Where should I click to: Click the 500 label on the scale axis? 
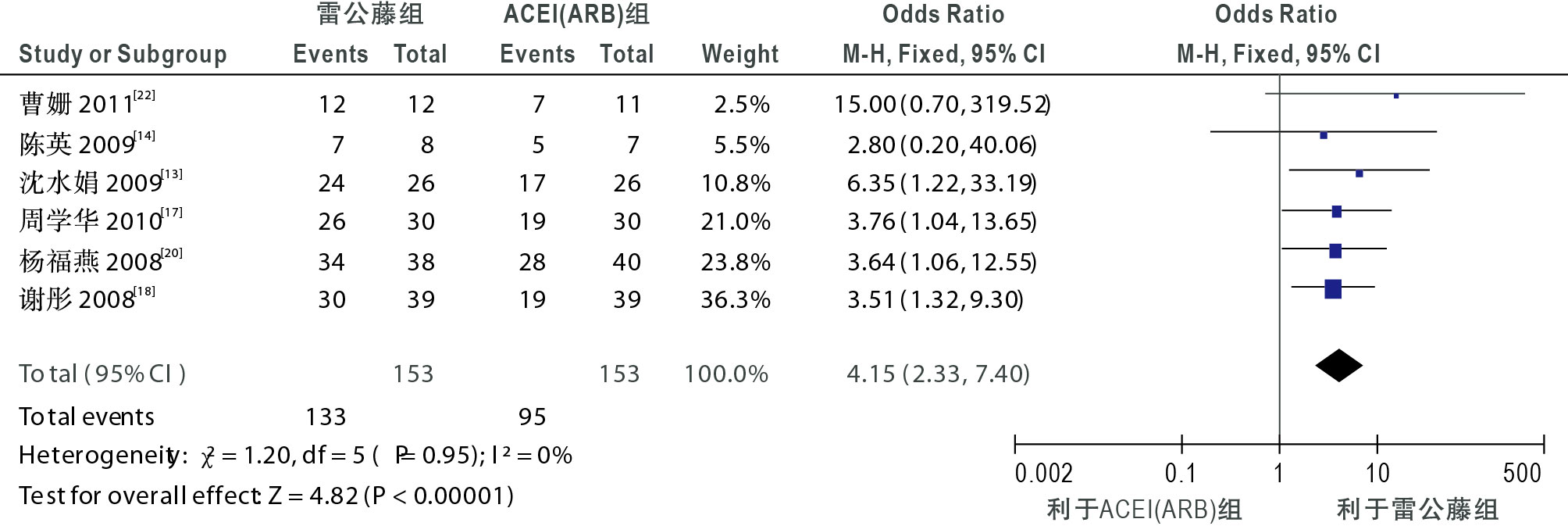click(x=1522, y=473)
